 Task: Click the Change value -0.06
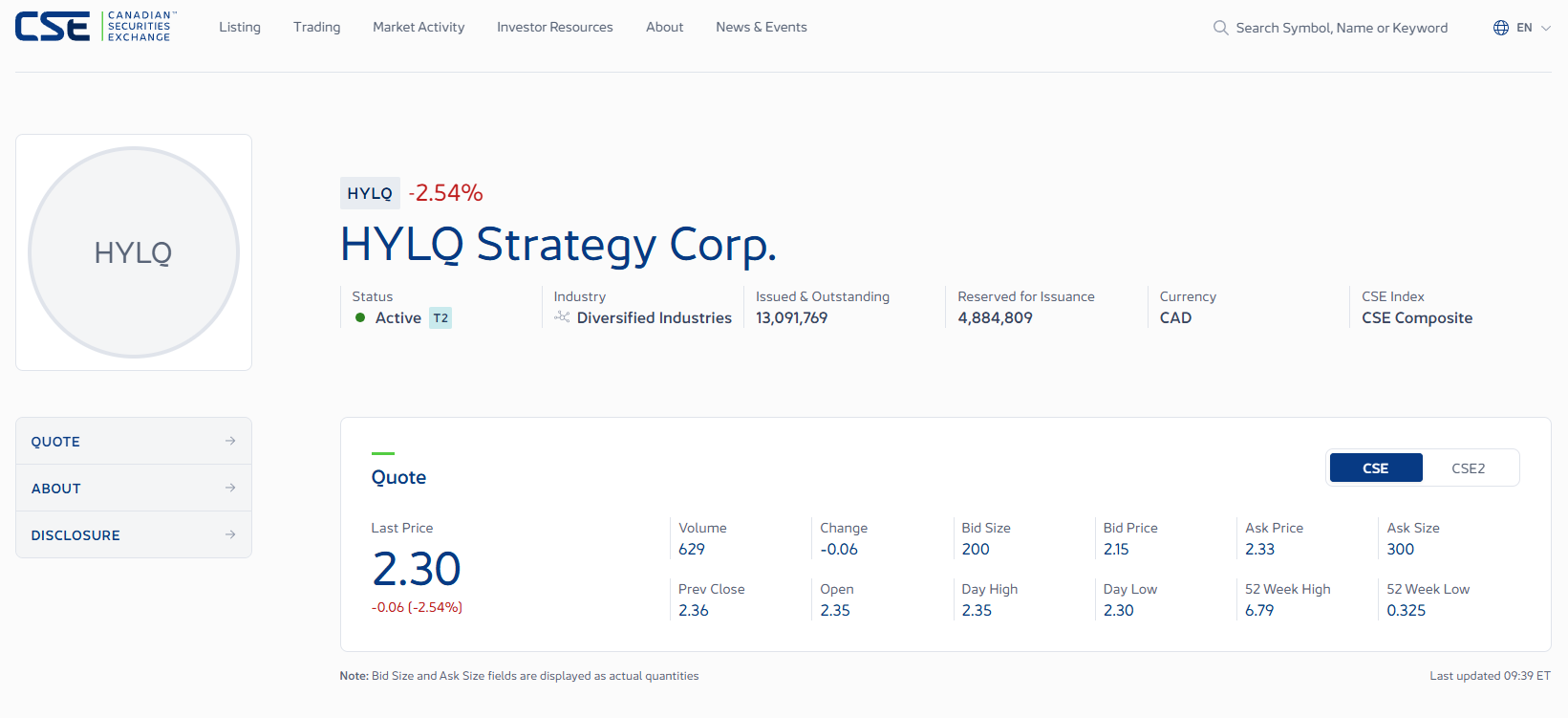(x=839, y=549)
